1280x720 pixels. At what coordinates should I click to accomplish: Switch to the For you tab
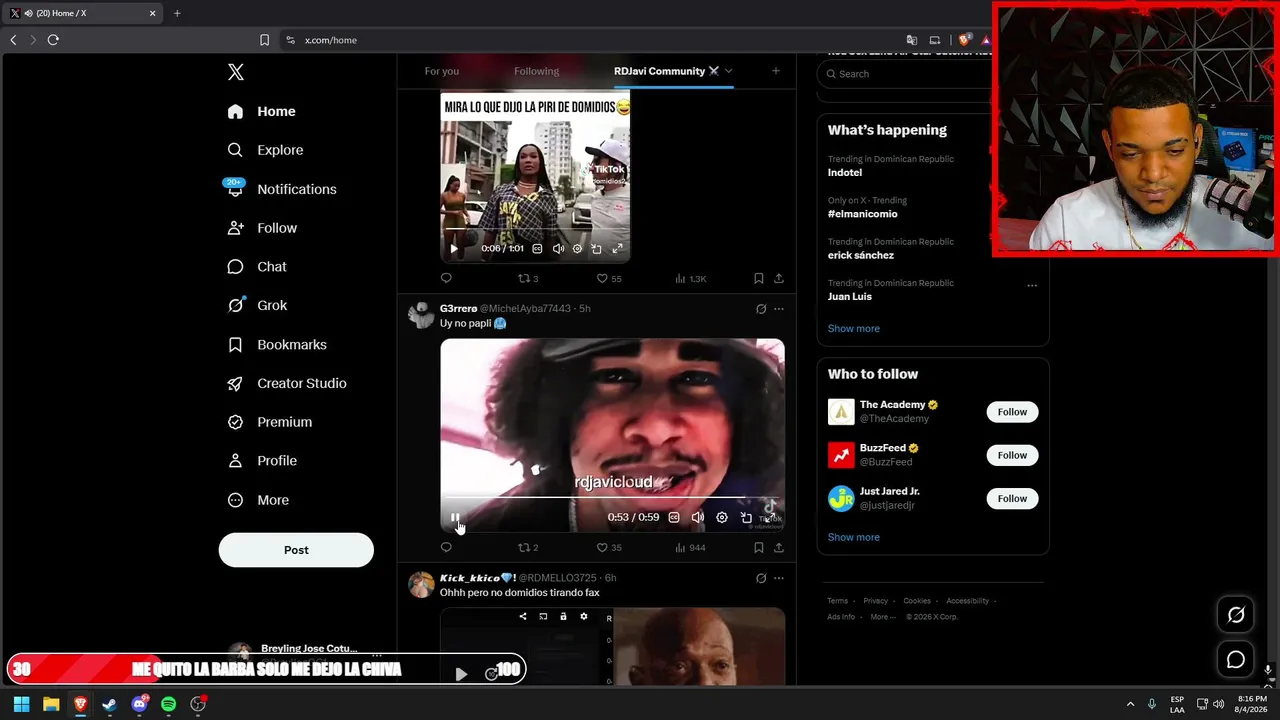[x=442, y=71]
